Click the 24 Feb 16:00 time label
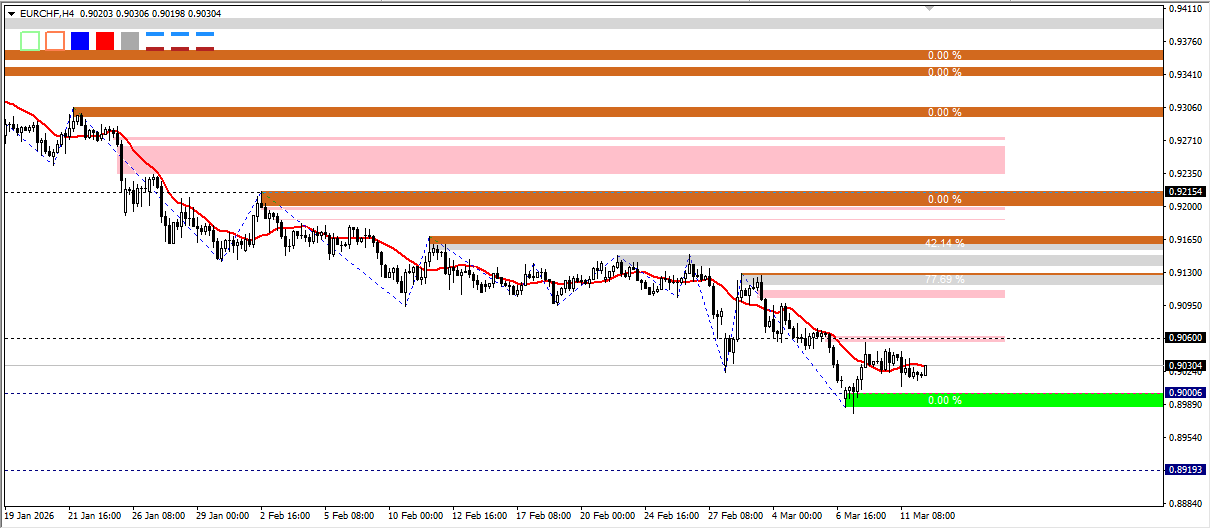Screen dimensions: 1210x529 click(x=671, y=517)
